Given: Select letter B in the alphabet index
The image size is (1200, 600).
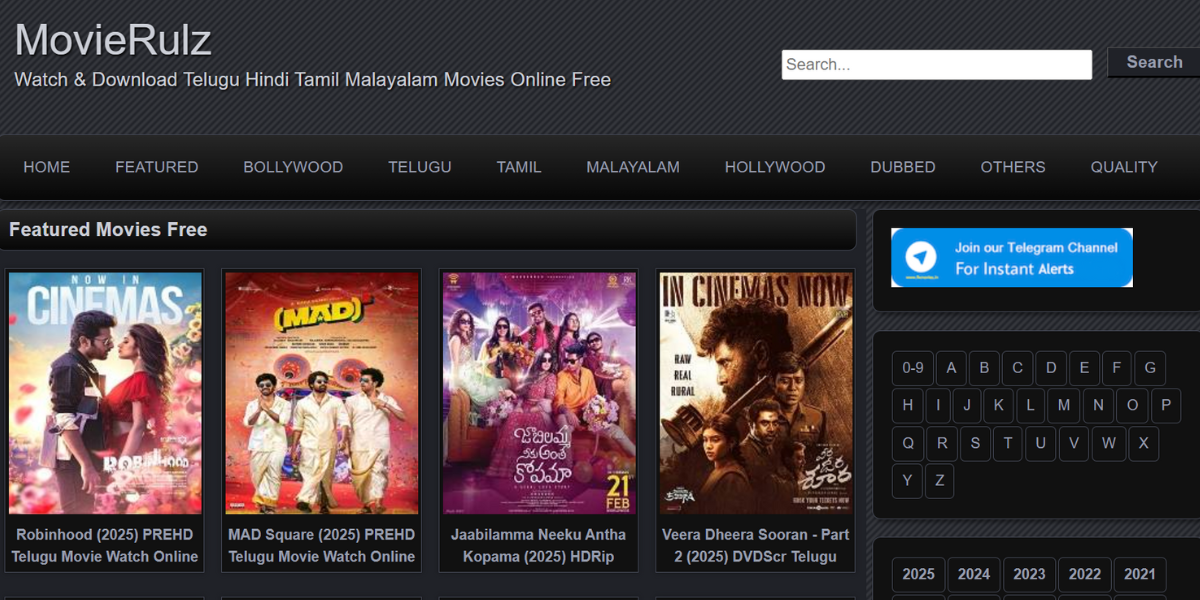Looking at the screenshot, I should tap(984, 368).
